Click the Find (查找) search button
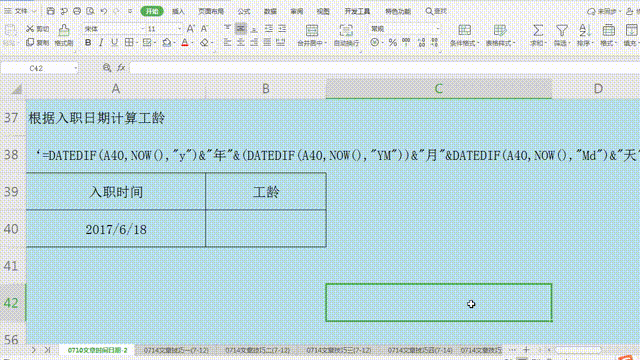This screenshot has height=360, width=640. (x=436, y=11)
